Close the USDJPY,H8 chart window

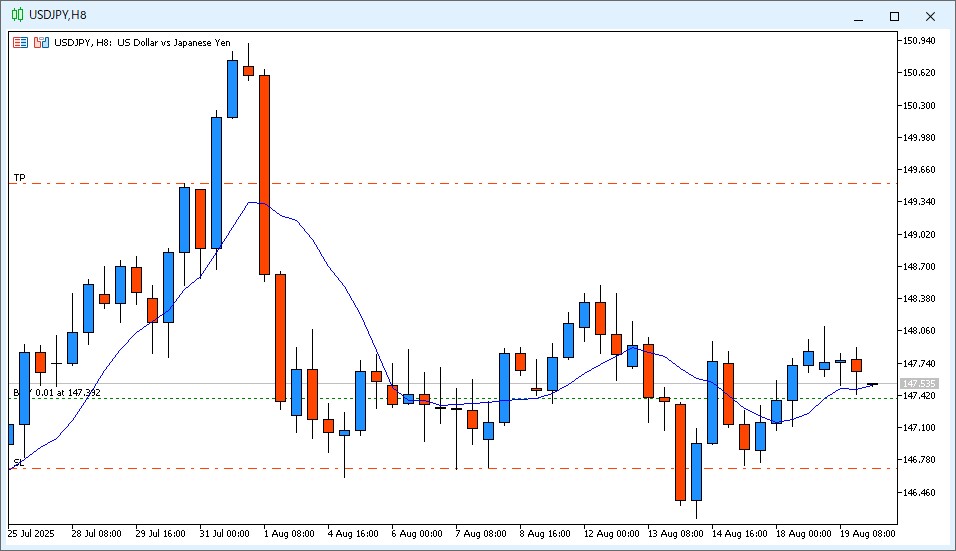tap(930, 16)
